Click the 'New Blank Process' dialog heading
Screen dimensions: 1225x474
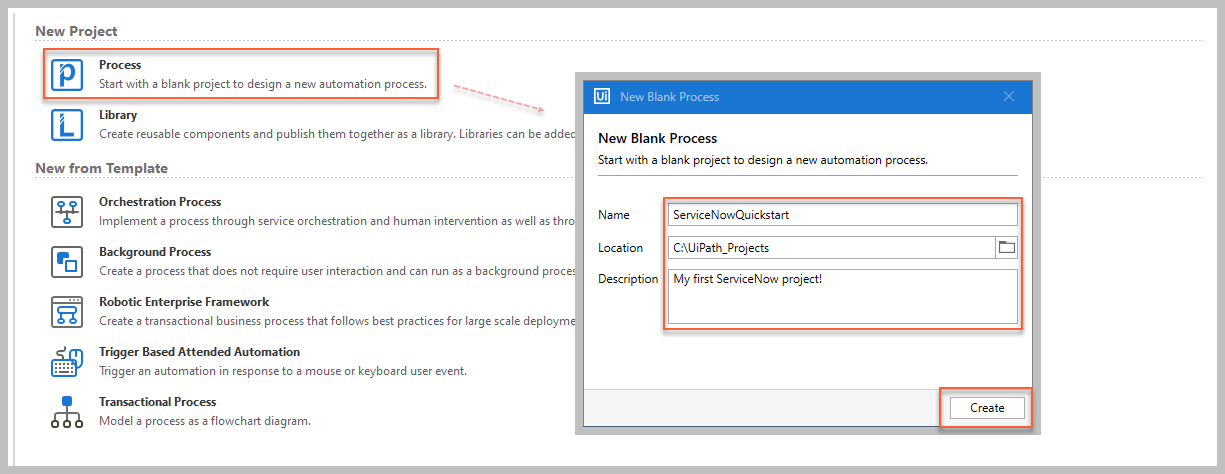point(657,138)
